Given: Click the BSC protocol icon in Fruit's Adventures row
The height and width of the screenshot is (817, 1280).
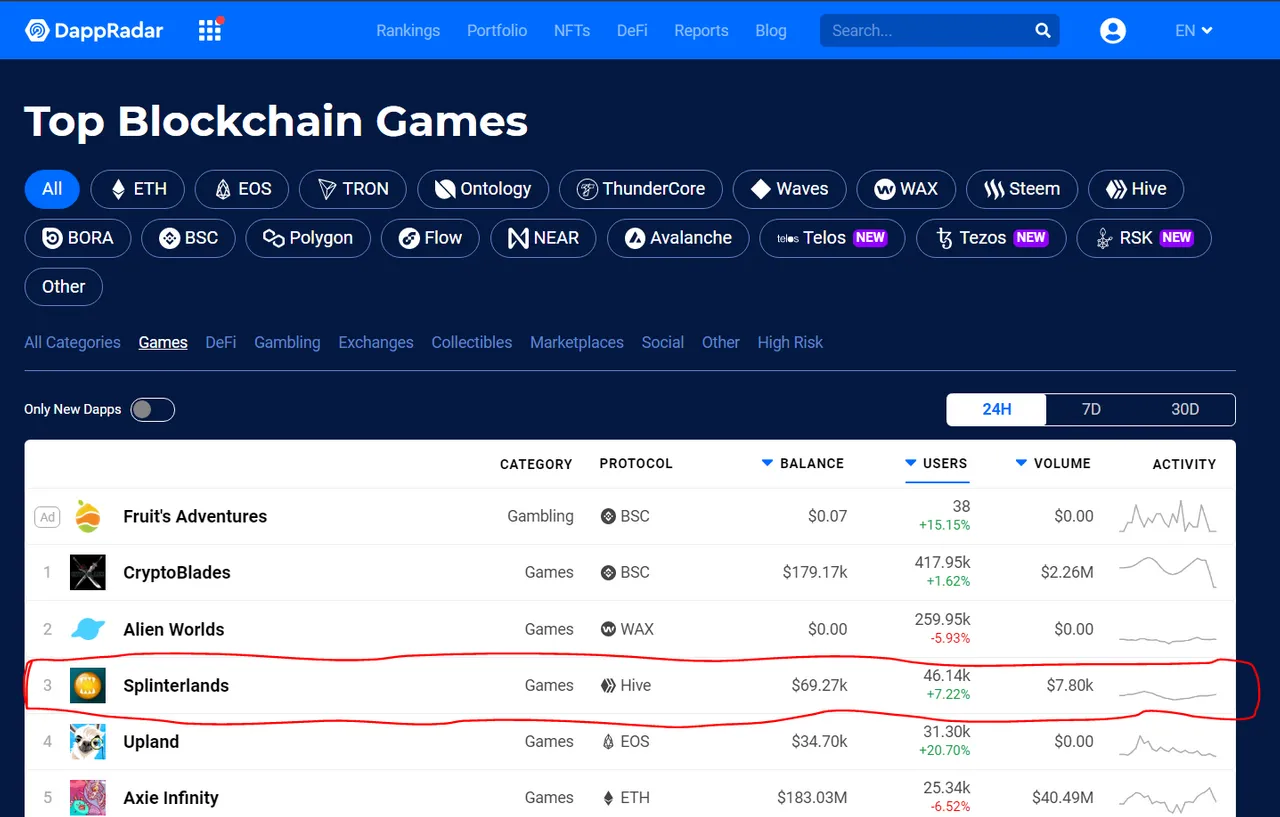Looking at the screenshot, I should [608, 516].
